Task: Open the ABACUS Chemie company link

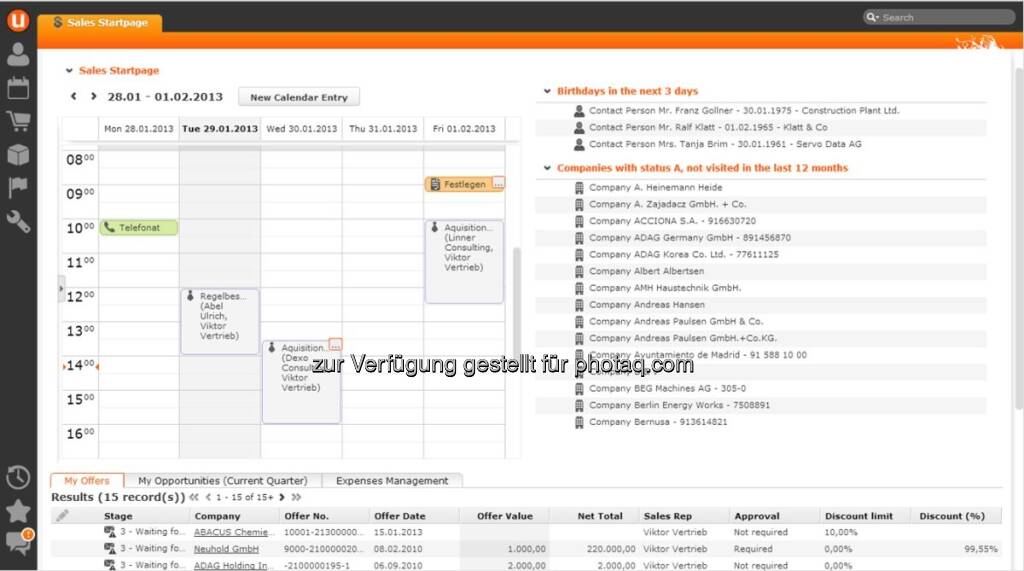Action: pos(231,532)
